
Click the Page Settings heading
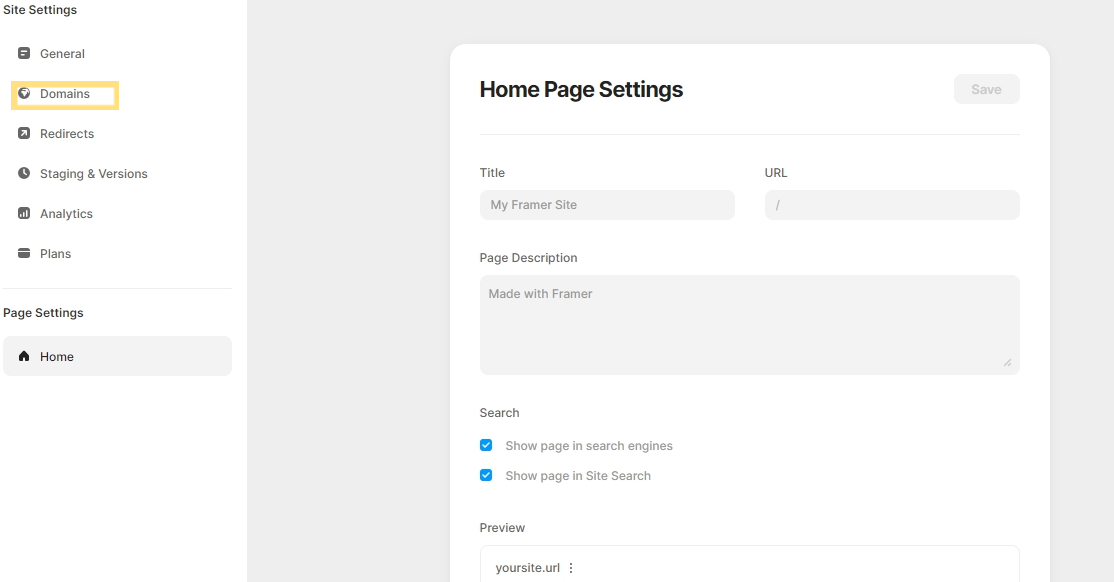(x=43, y=313)
